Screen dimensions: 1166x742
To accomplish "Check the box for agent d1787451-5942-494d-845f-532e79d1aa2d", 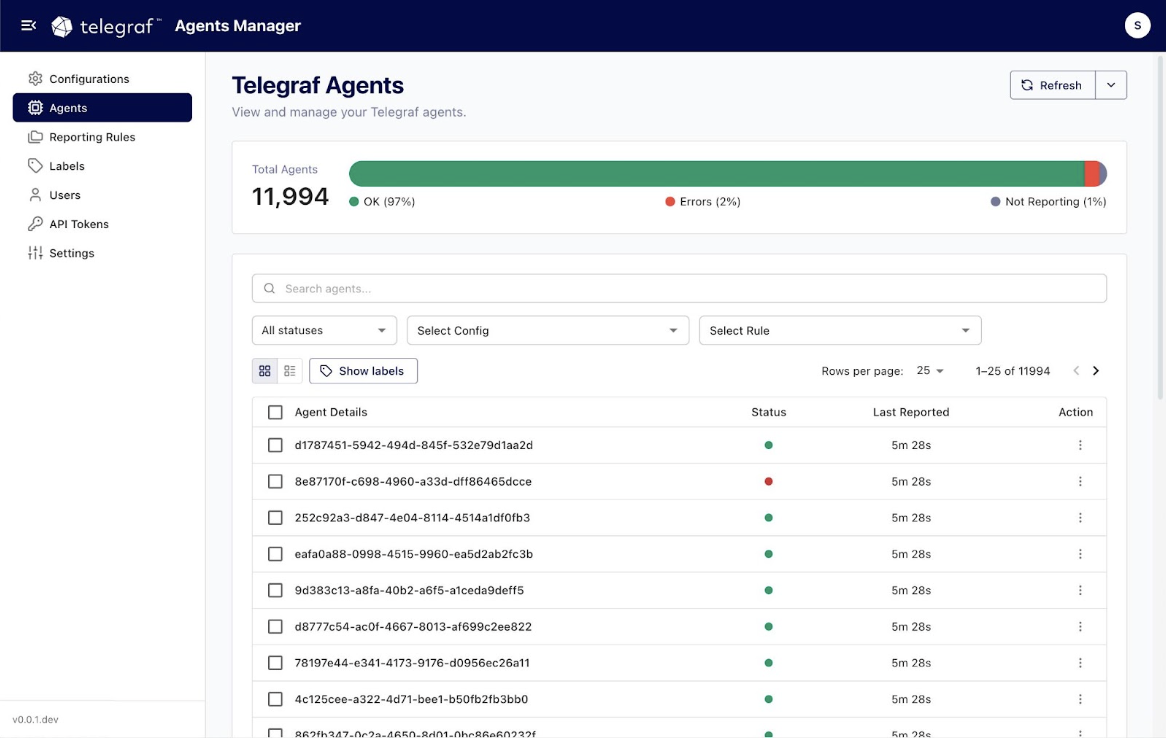I will coord(275,445).
